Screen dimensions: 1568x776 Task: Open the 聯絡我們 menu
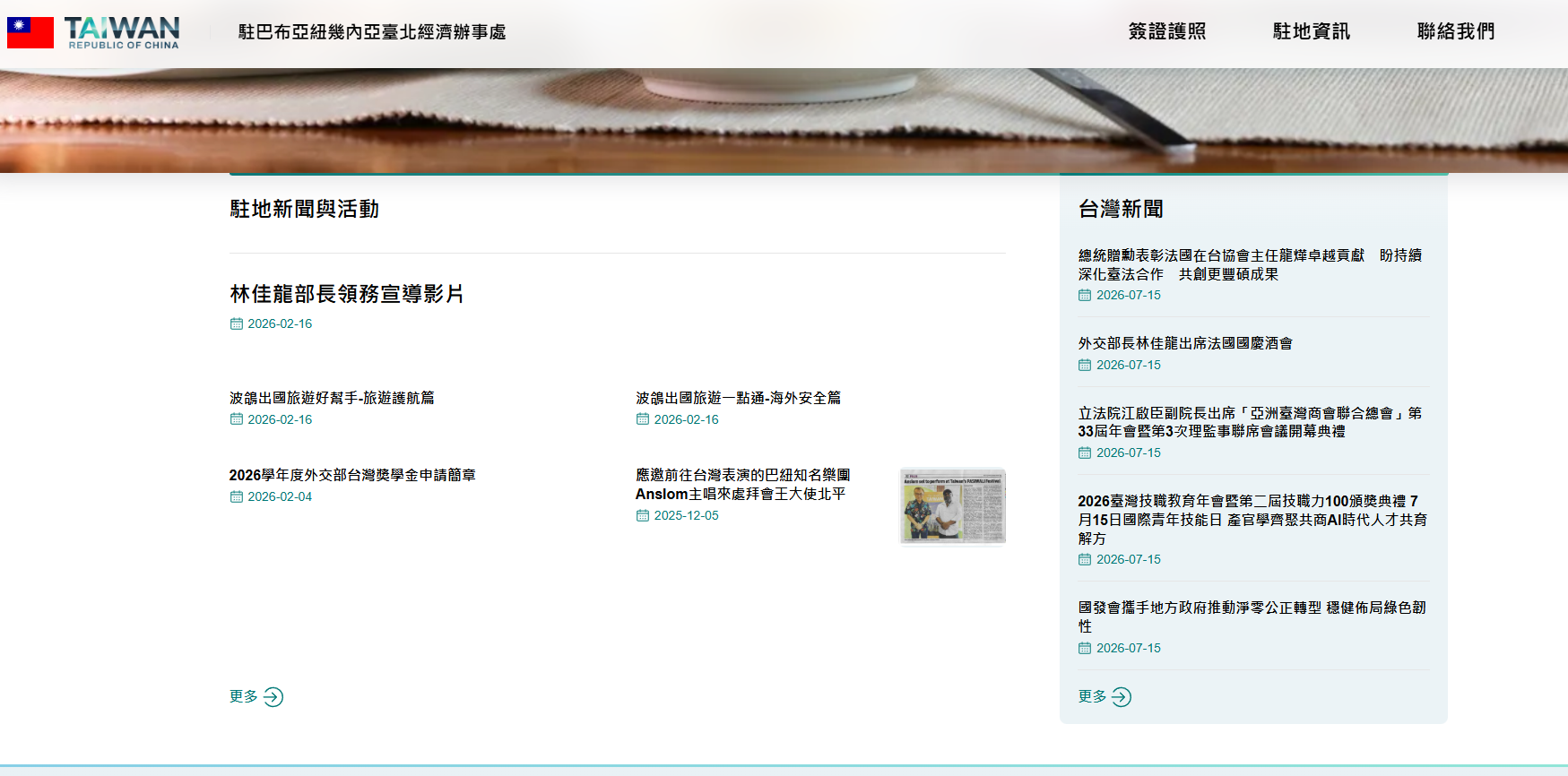1456,31
